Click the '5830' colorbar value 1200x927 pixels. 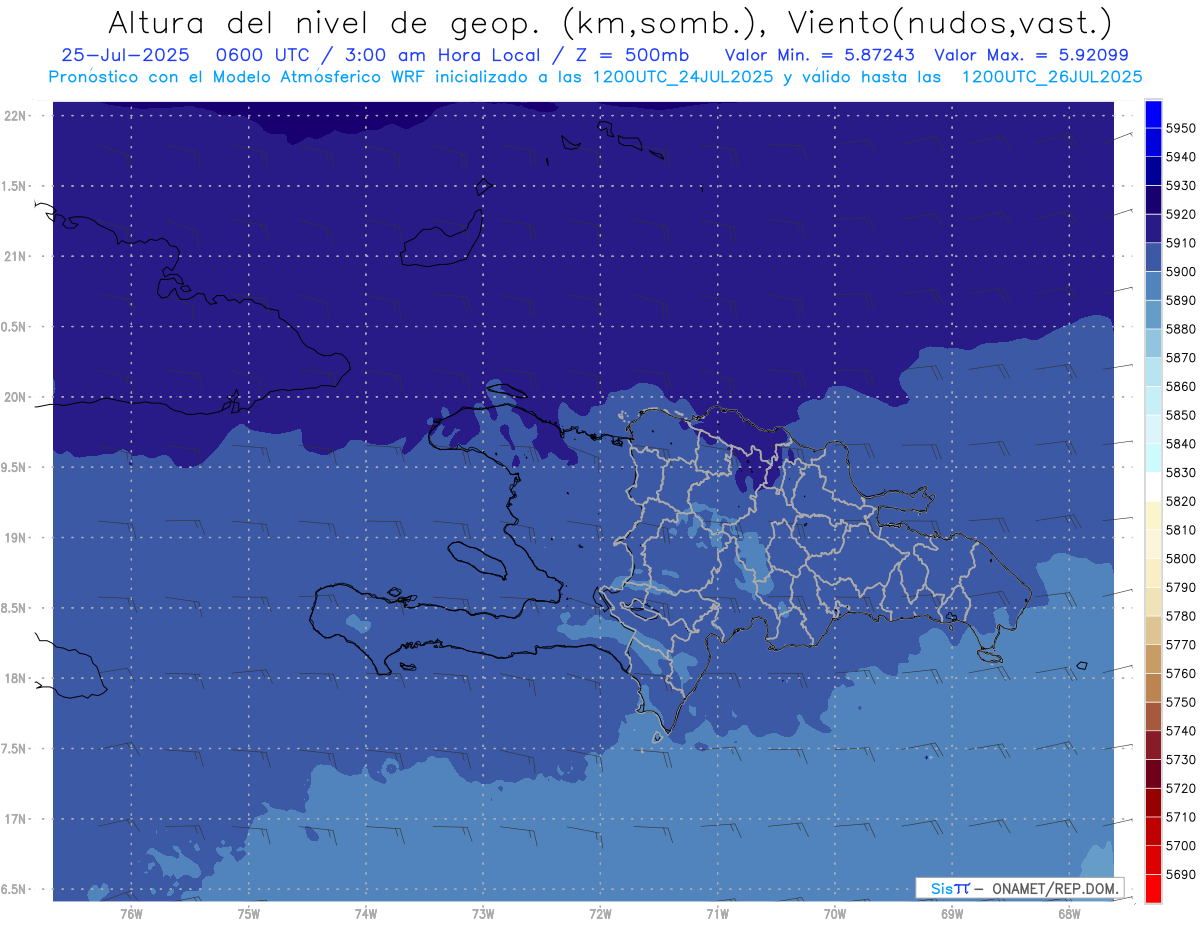pos(1180,472)
